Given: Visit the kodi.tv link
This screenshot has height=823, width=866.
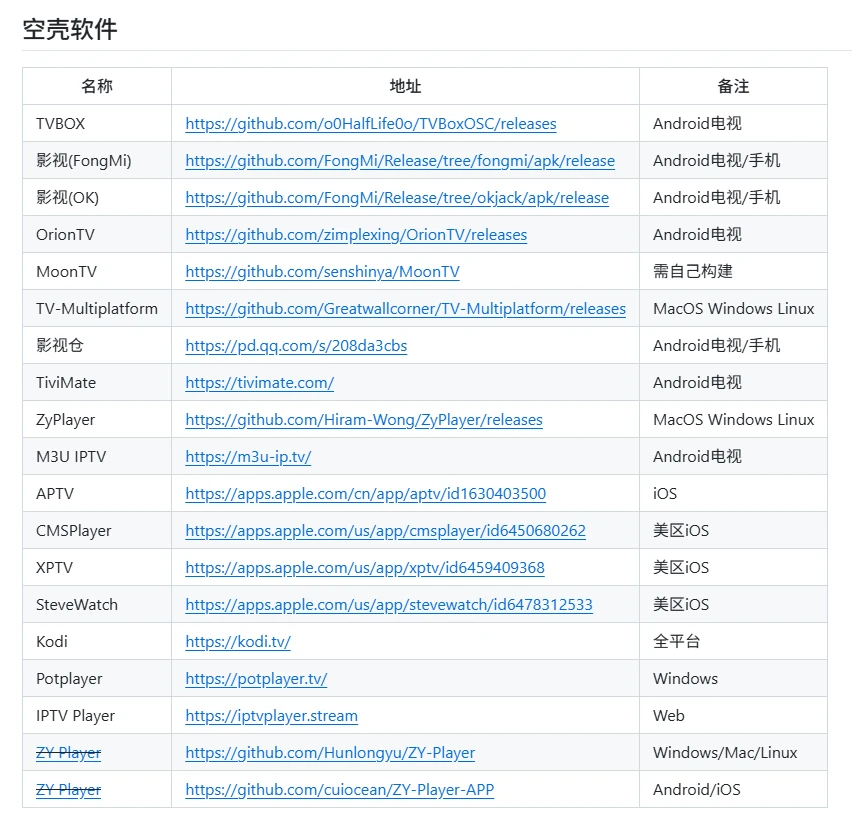Looking at the screenshot, I should click(238, 642).
